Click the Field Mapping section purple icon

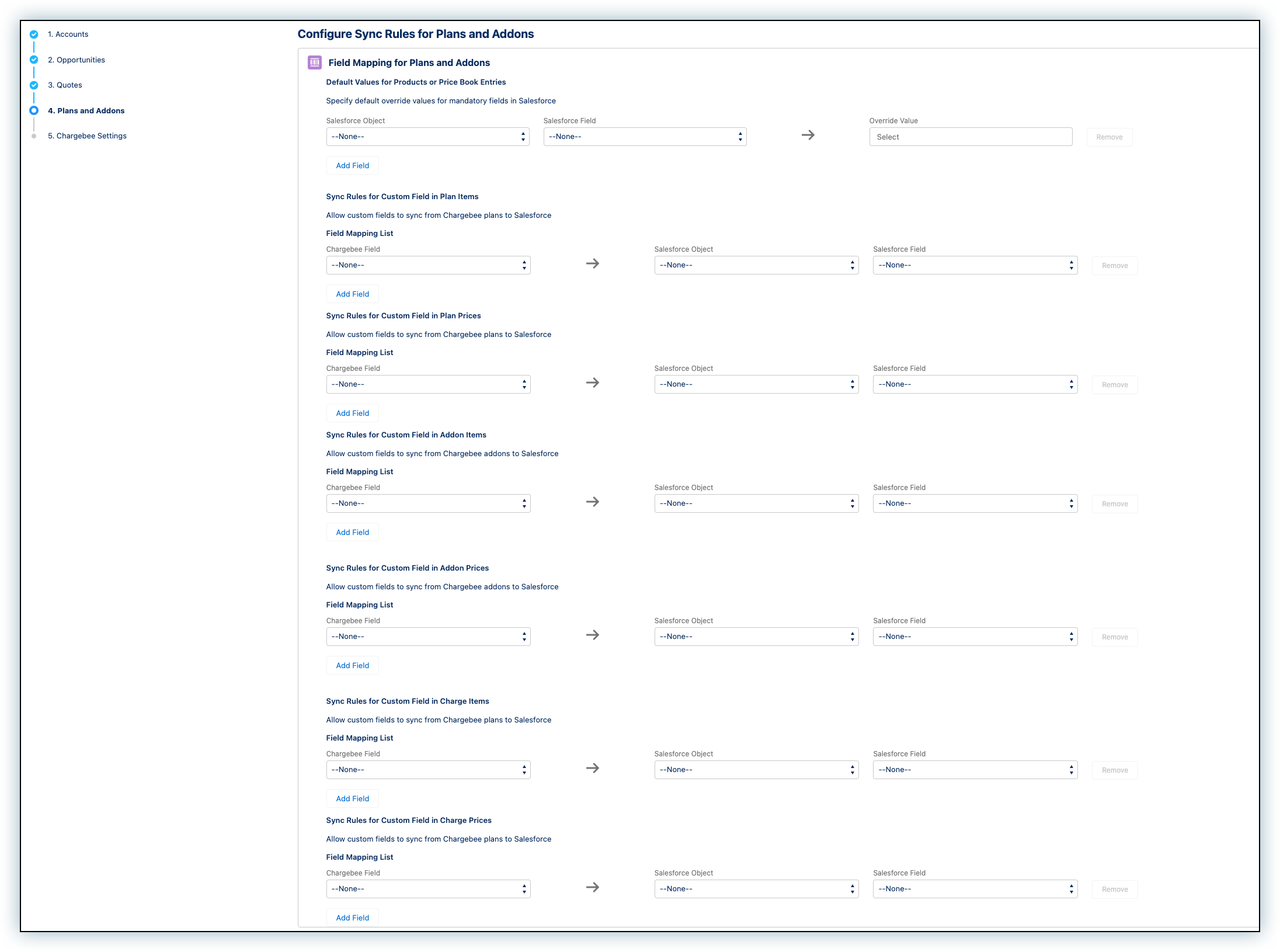(x=315, y=62)
